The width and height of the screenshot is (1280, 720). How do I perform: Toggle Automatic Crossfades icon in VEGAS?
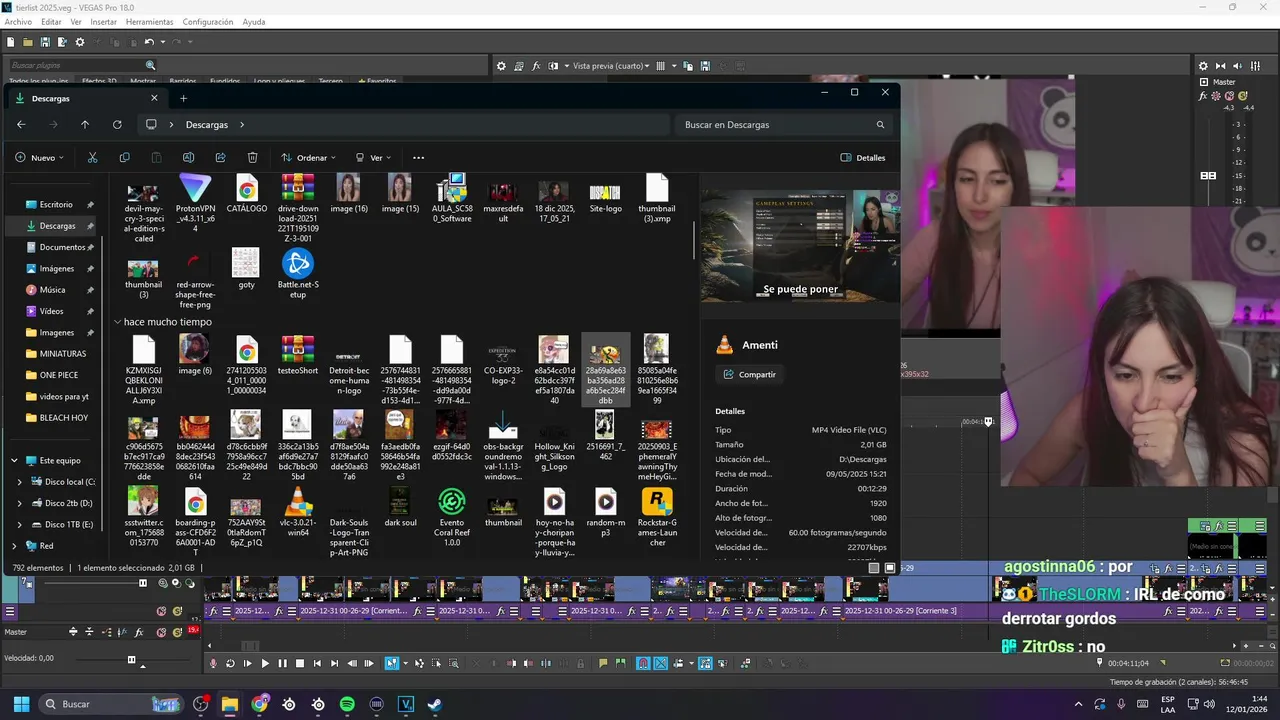click(660, 663)
